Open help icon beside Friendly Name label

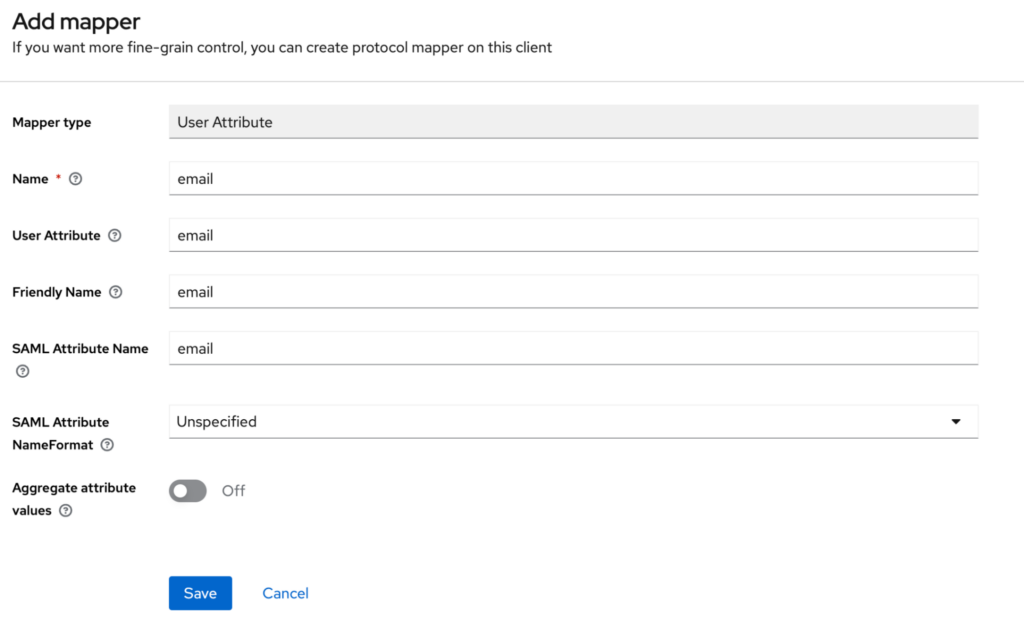116,292
